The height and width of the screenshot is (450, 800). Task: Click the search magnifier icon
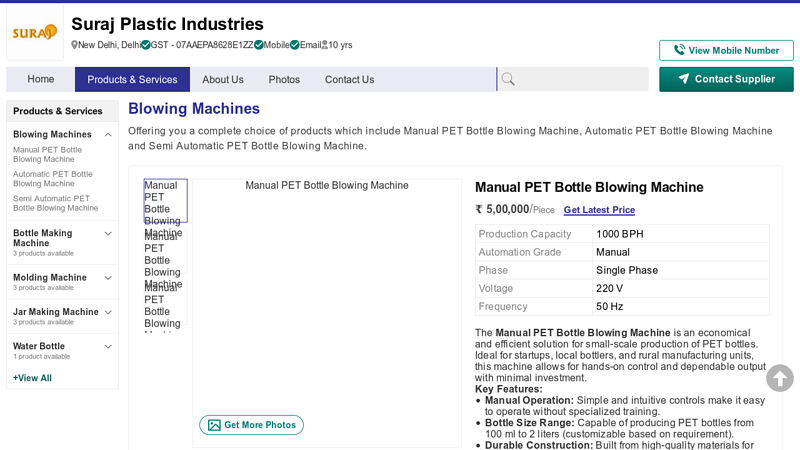(508, 79)
